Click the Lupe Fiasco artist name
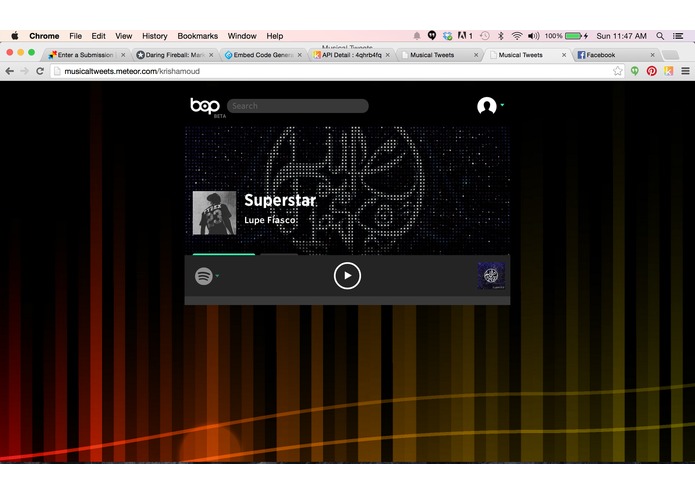This screenshot has width=695, height=494. coord(270,220)
